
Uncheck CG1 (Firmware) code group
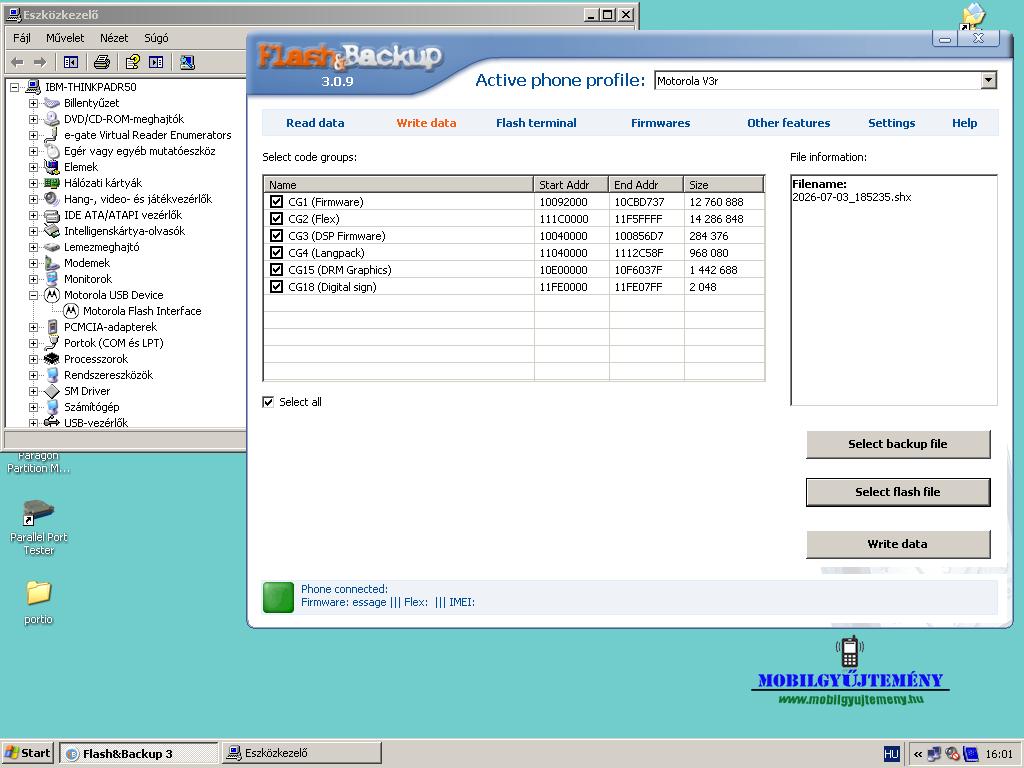(276, 202)
